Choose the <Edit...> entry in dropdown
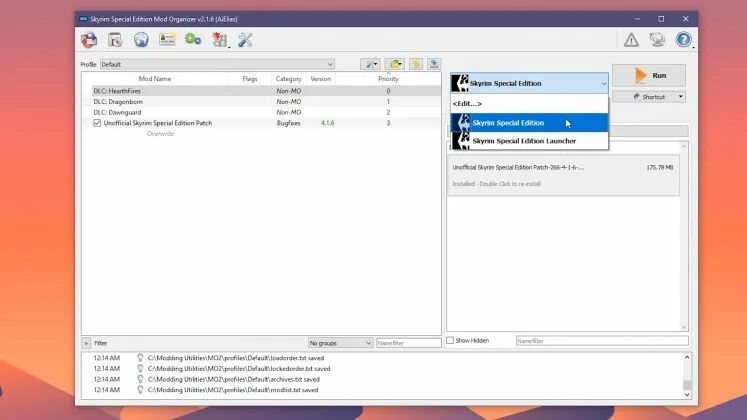This screenshot has height=420, width=747. [x=529, y=103]
